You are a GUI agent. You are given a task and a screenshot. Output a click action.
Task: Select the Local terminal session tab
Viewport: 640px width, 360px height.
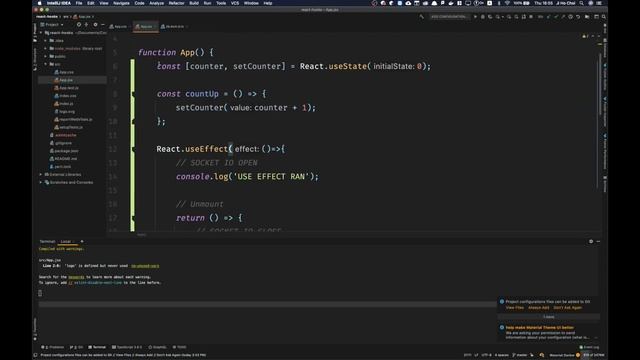66,242
